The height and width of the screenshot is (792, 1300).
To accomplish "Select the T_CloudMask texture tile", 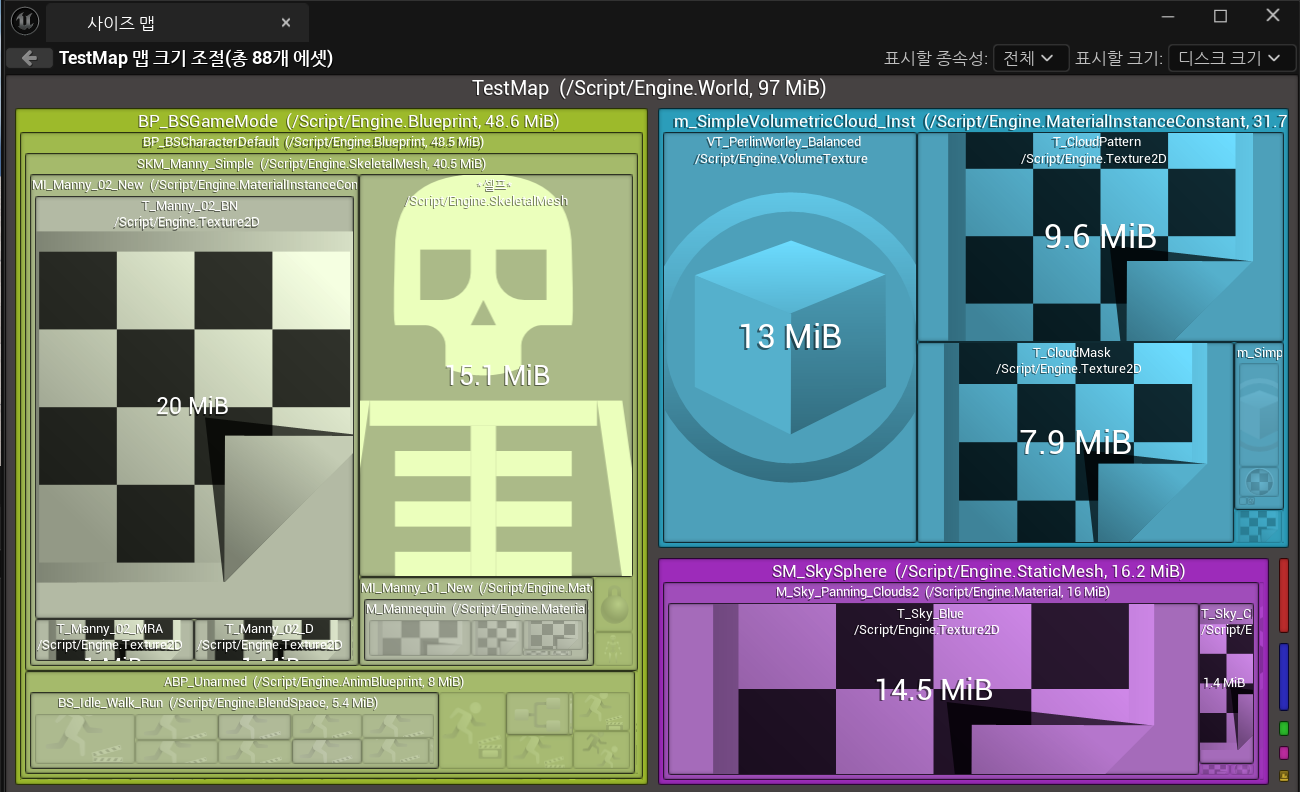I will pos(1075,445).
